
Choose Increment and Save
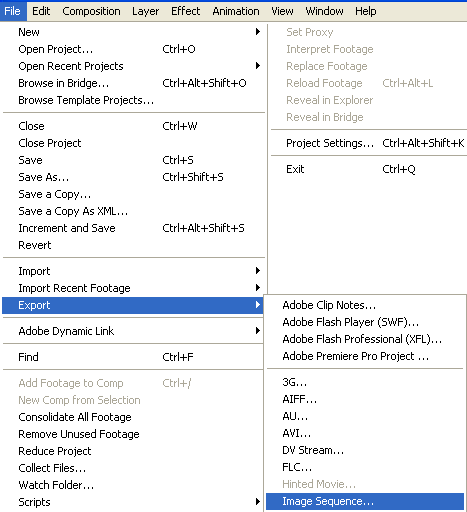click(x=133, y=228)
